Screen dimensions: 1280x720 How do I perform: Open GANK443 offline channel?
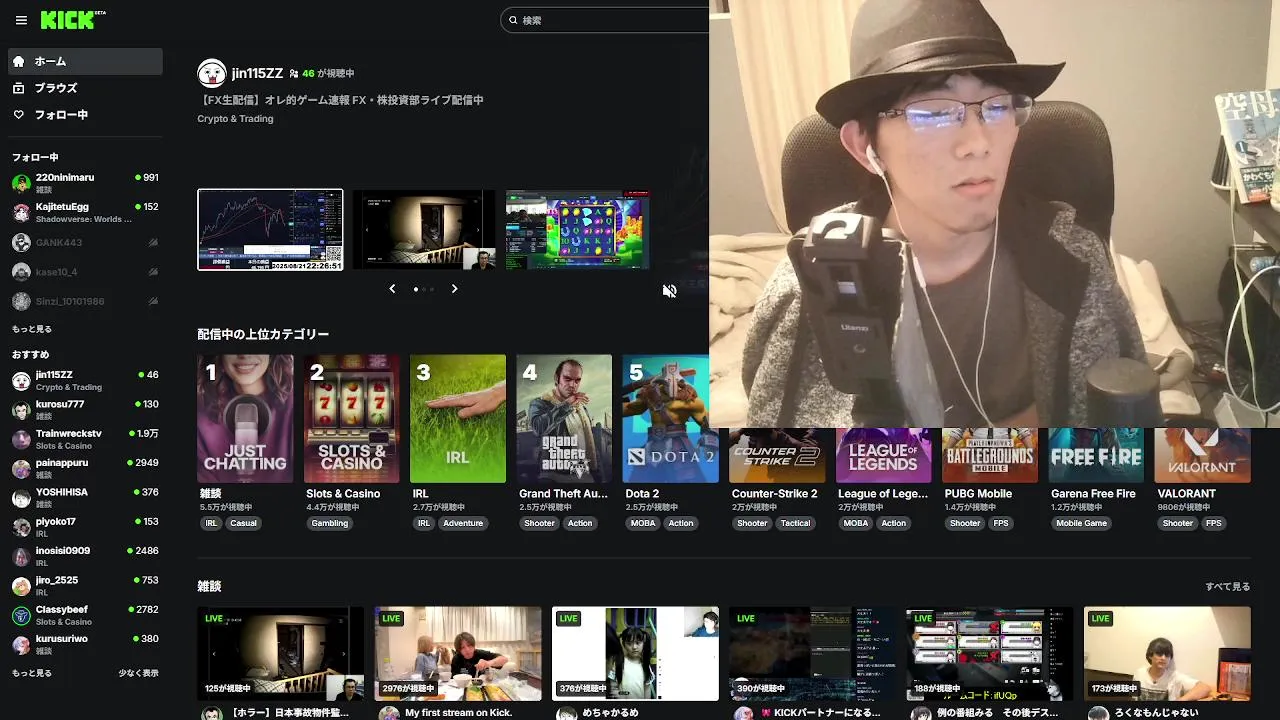point(85,242)
